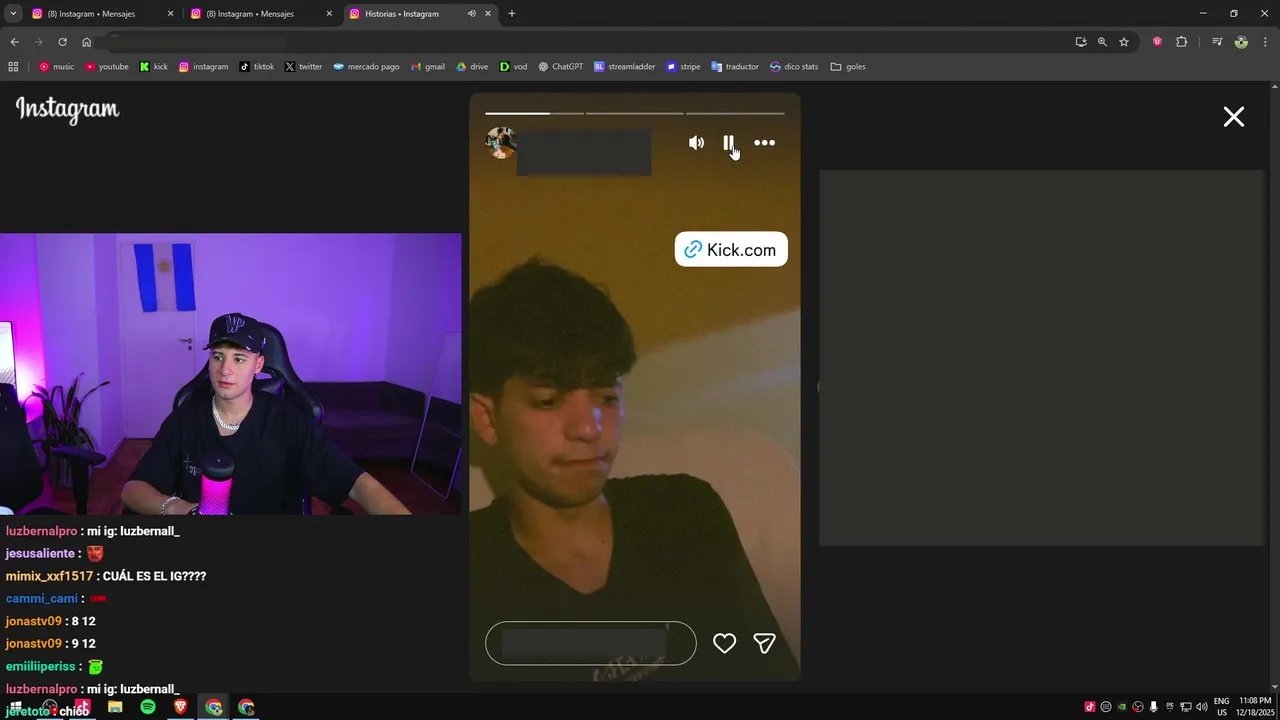Image resolution: width=1280 pixels, height=720 pixels.
Task: Open a new browser tab
Action: pyautogui.click(x=512, y=14)
